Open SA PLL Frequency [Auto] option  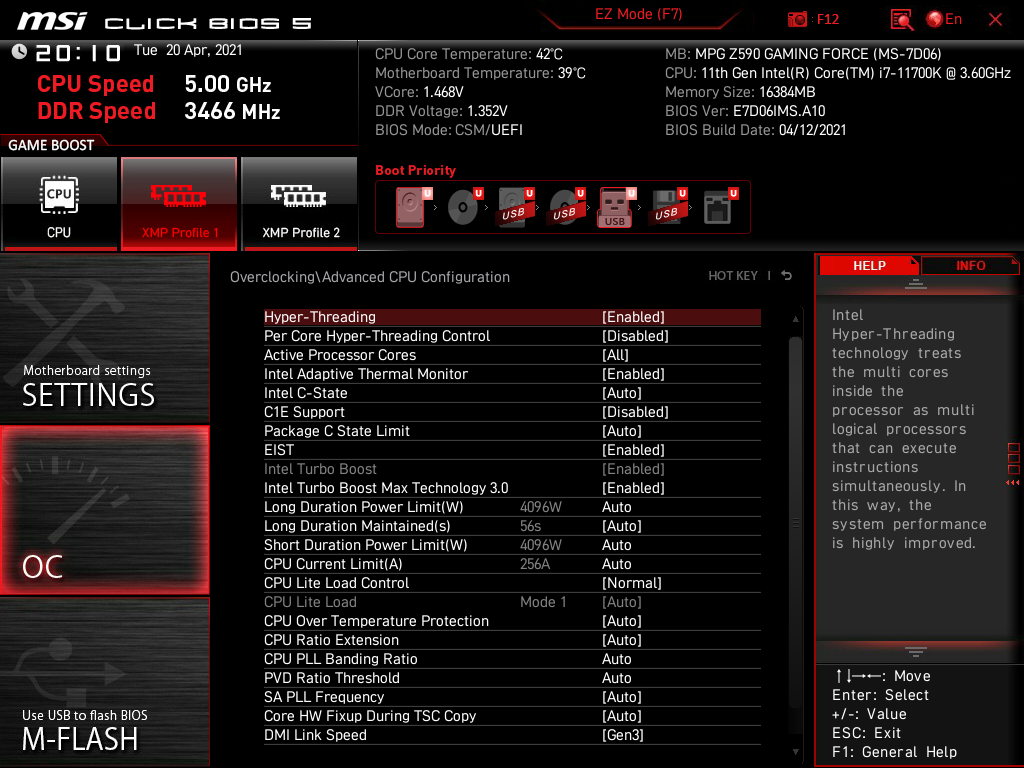click(x=512, y=696)
